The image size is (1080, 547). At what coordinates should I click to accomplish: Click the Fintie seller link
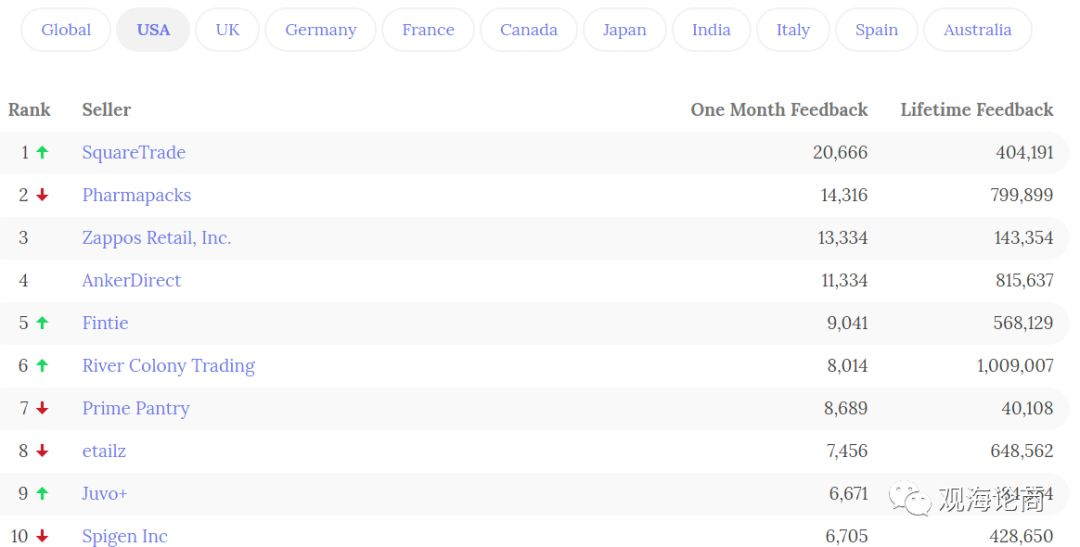pos(105,323)
